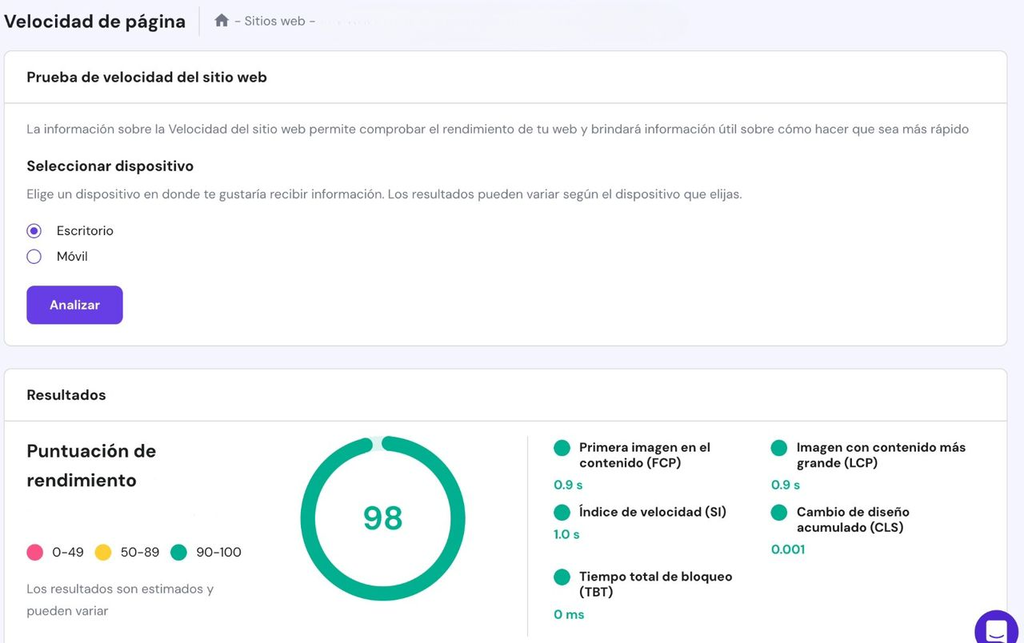The height and width of the screenshot is (643, 1024).
Task: Select the Escritorio radio button
Action: (x=33, y=230)
